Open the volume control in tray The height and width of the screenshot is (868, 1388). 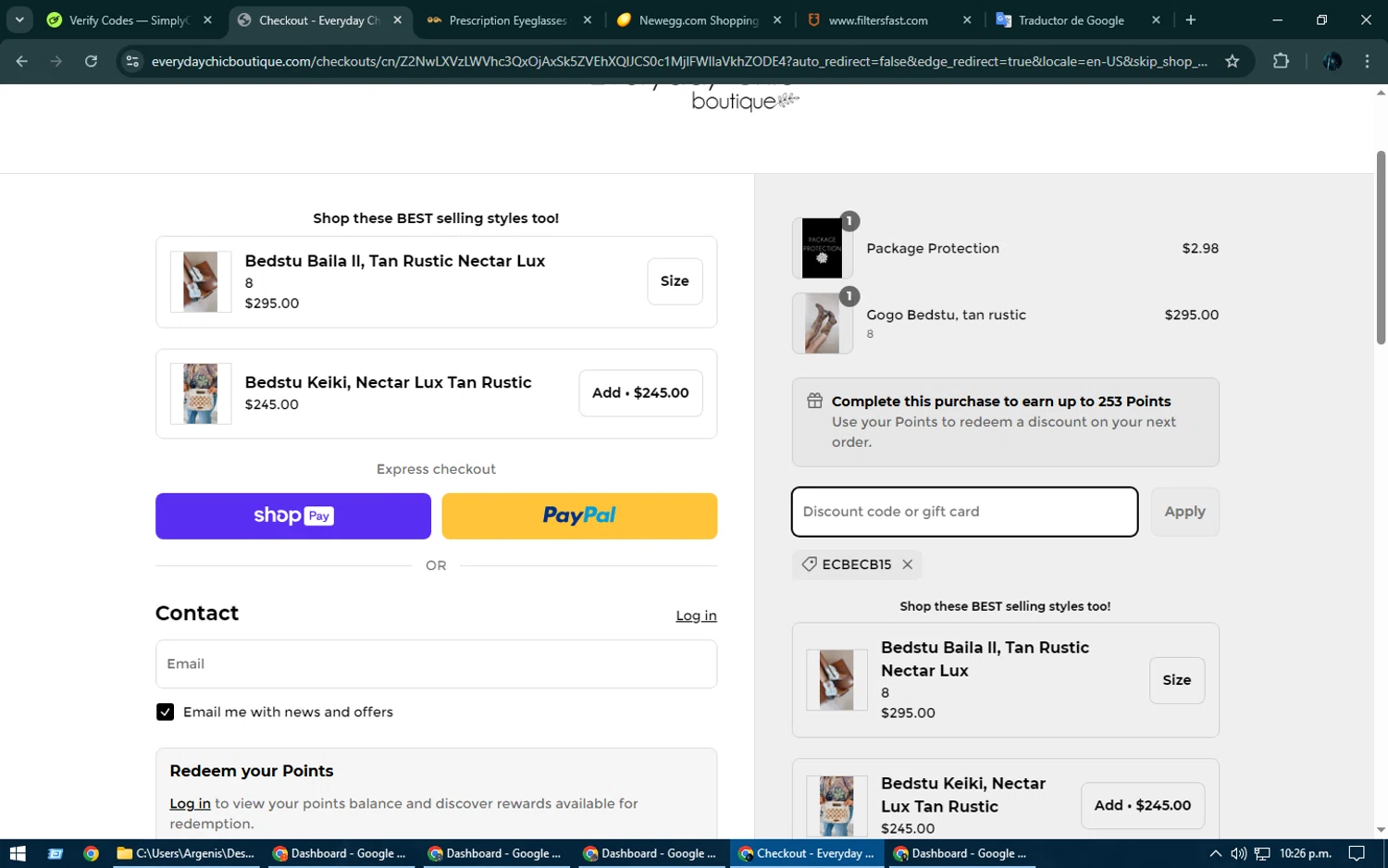click(1238, 853)
